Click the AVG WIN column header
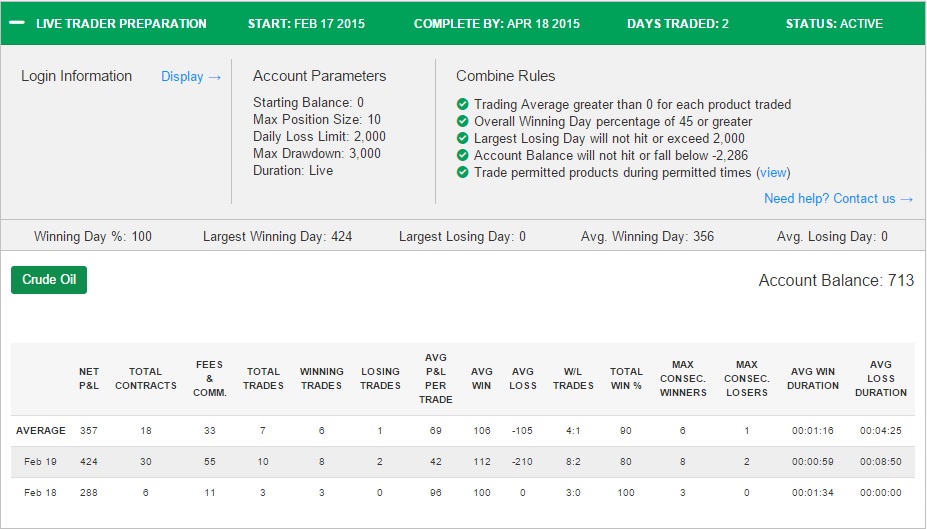The width and height of the screenshot is (927, 529). 482,379
